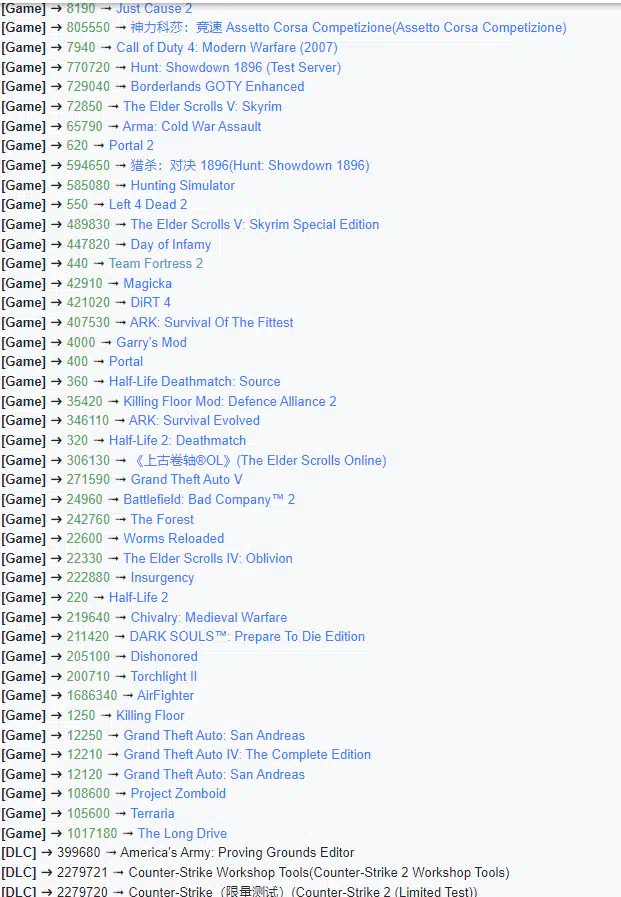
Task: Open the ARK: Survival Evolved link
Action: 194,420
